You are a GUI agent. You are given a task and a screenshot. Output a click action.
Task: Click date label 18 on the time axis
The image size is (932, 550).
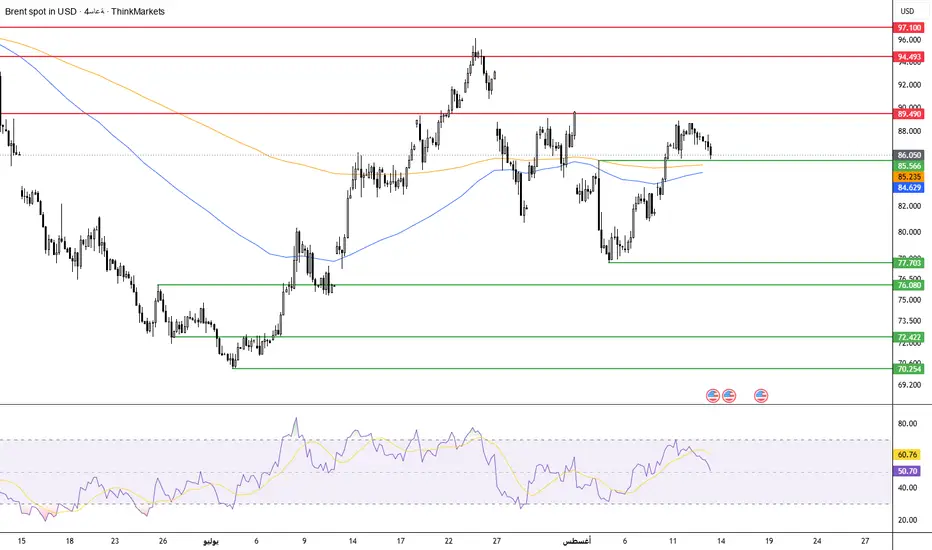(70, 541)
